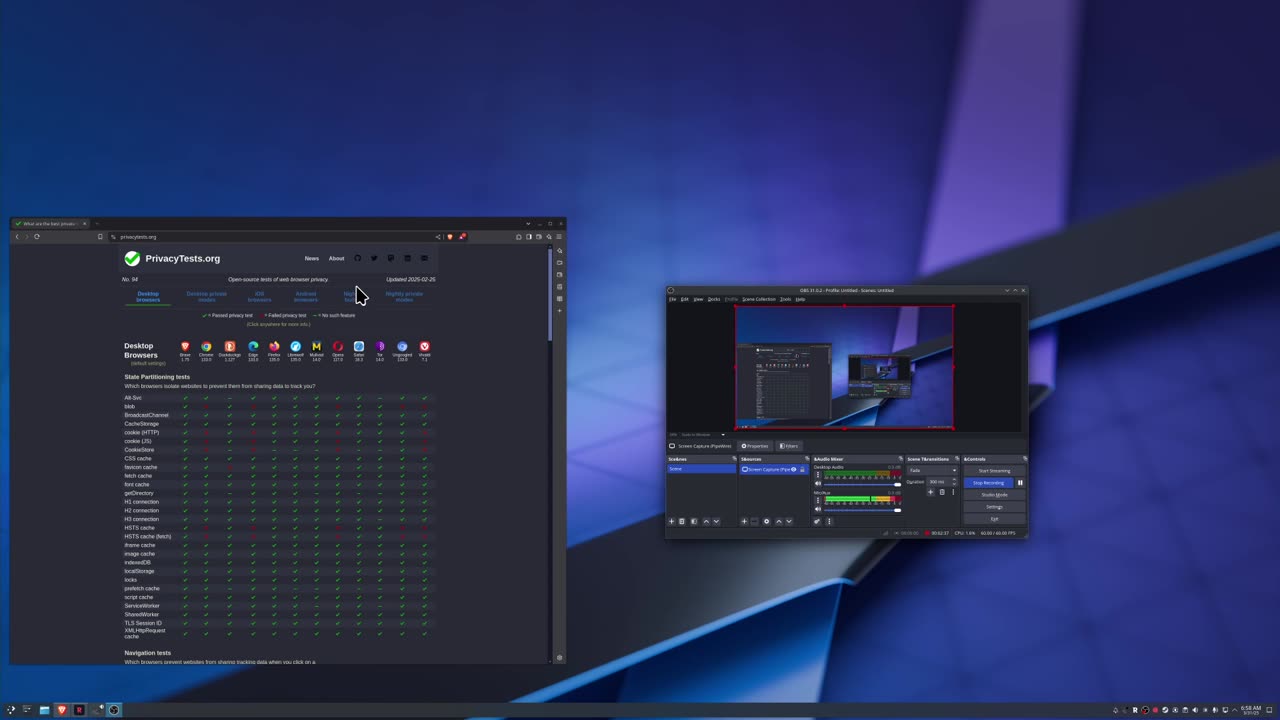Click the Brave browser icon in the table header

tap(185, 346)
